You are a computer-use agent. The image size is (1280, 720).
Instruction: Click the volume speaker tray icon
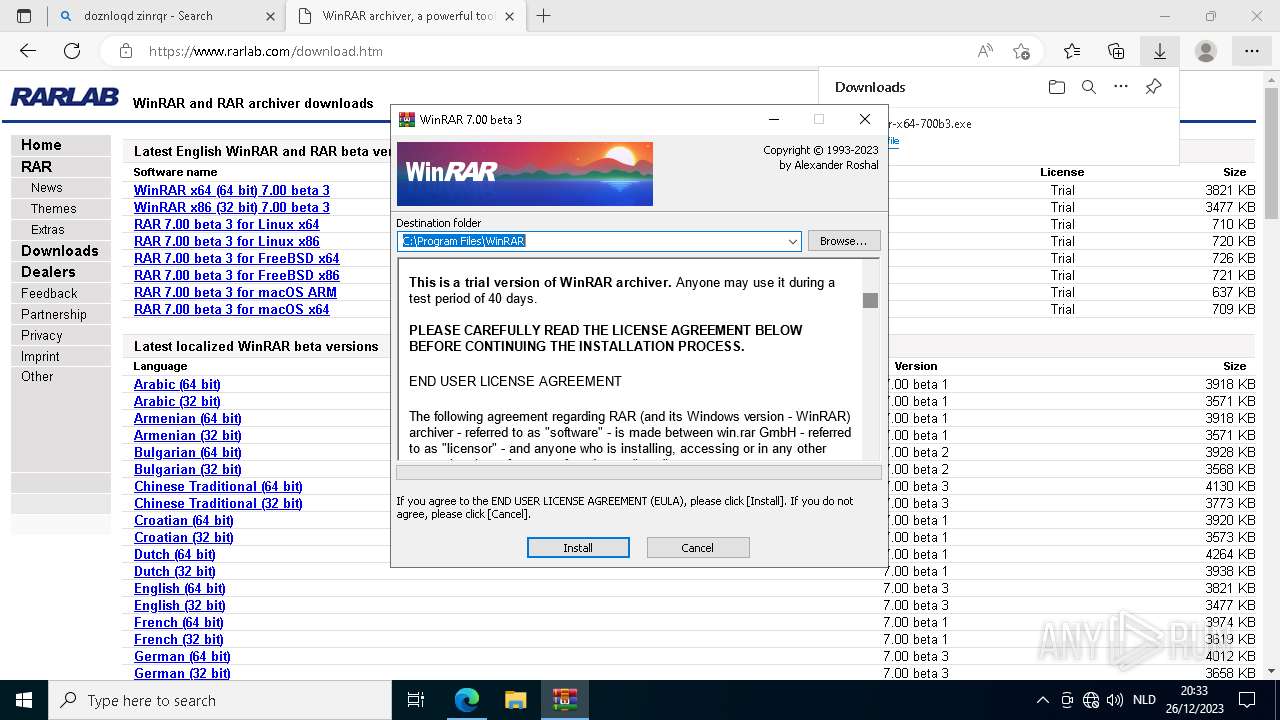point(1114,700)
